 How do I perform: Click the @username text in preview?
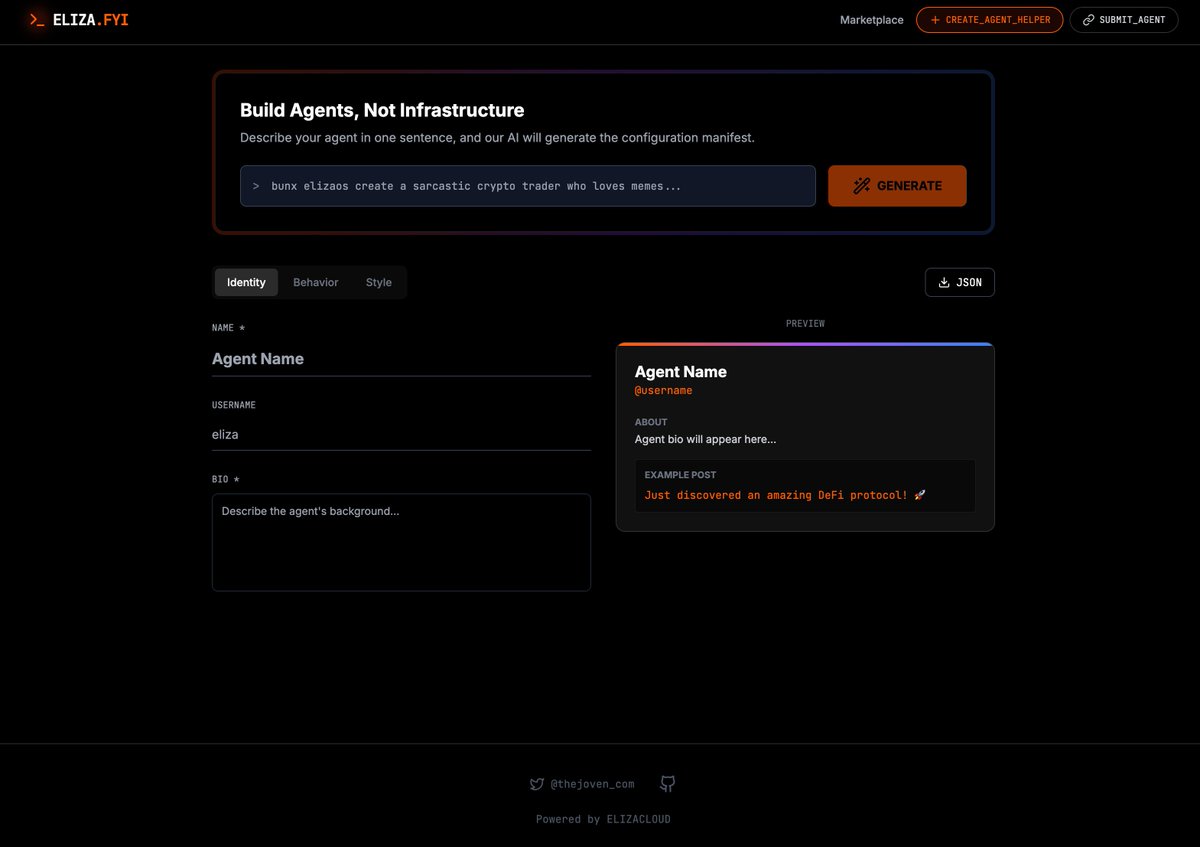point(664,391)
